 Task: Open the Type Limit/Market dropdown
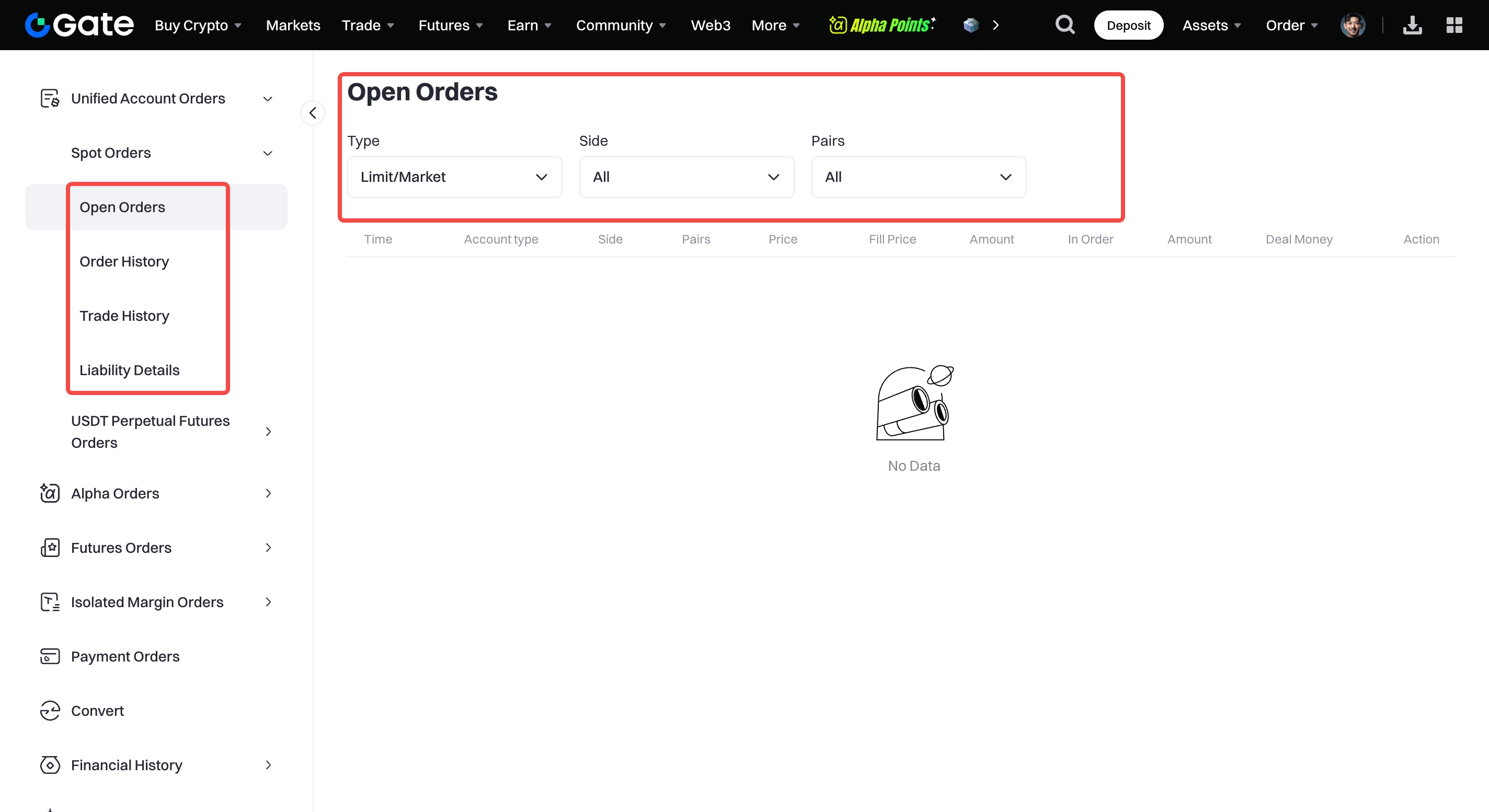(x=454, y=177)
